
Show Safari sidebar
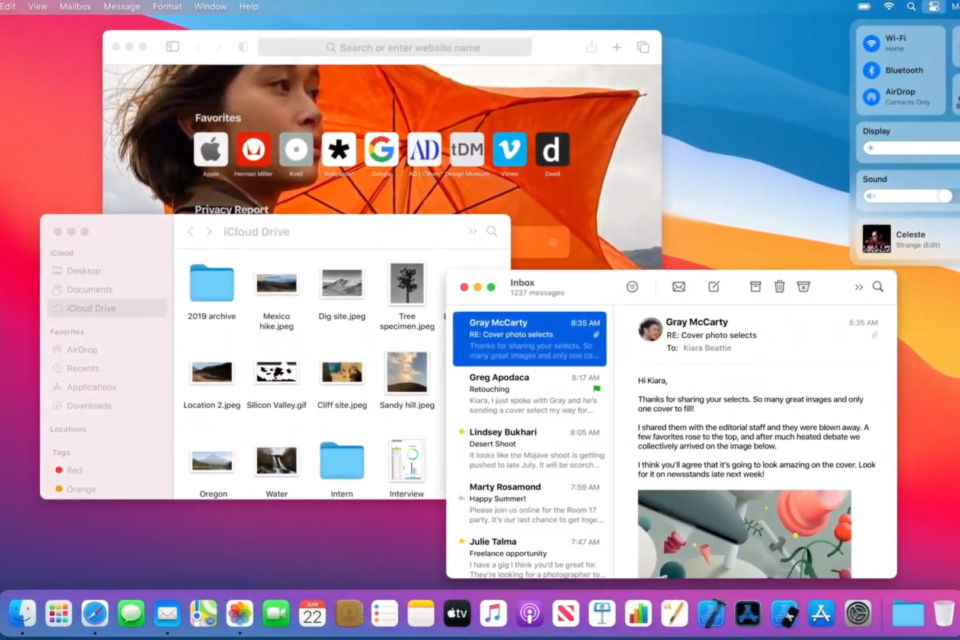[x=173, y=47]
